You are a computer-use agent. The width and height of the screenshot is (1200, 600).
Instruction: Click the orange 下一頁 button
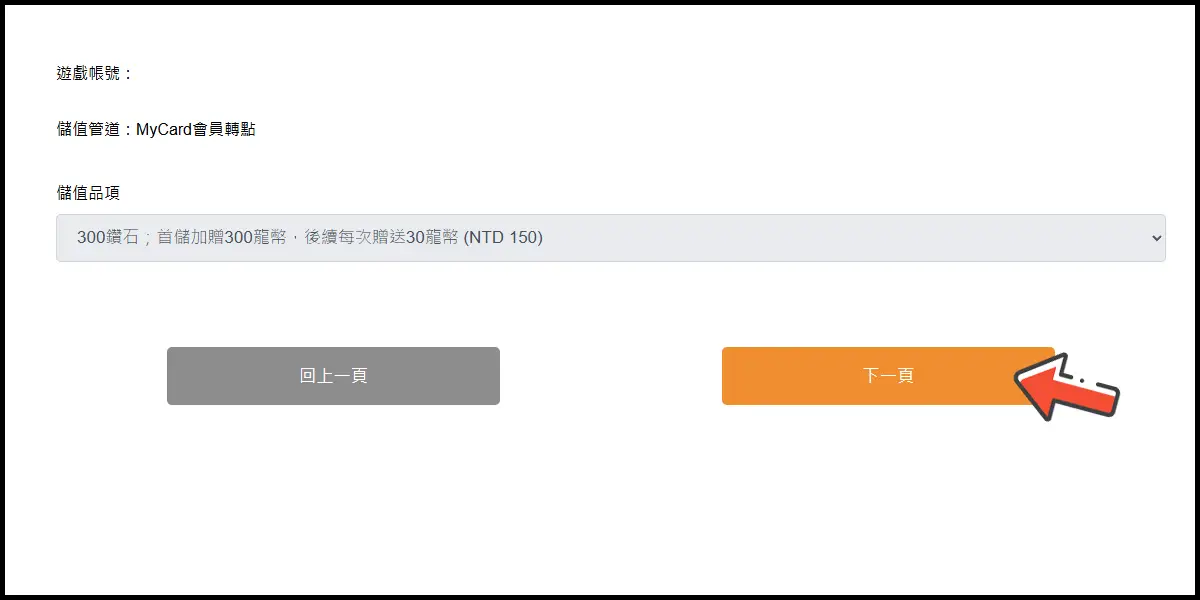click(888, 376)
